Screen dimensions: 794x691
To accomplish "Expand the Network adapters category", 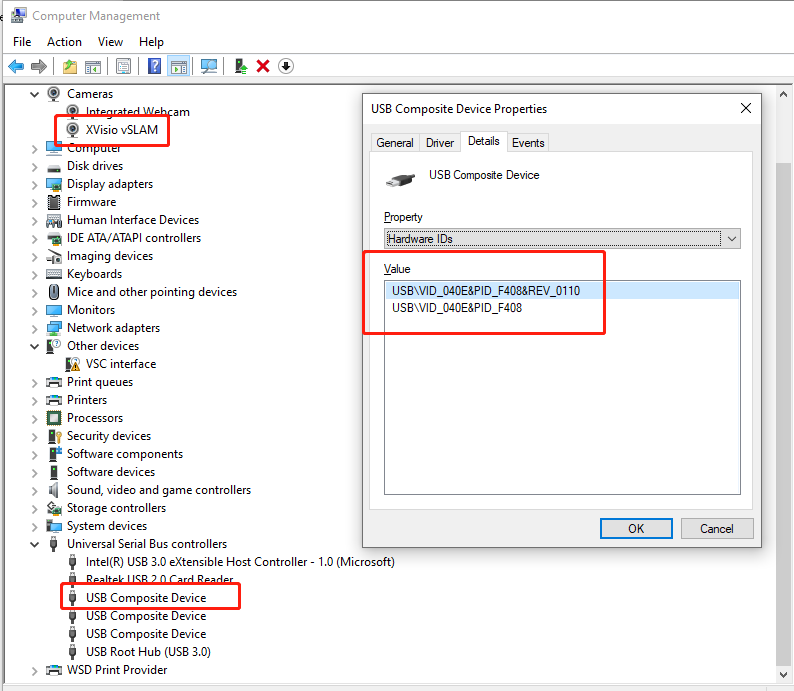I will tap(34, 329).
